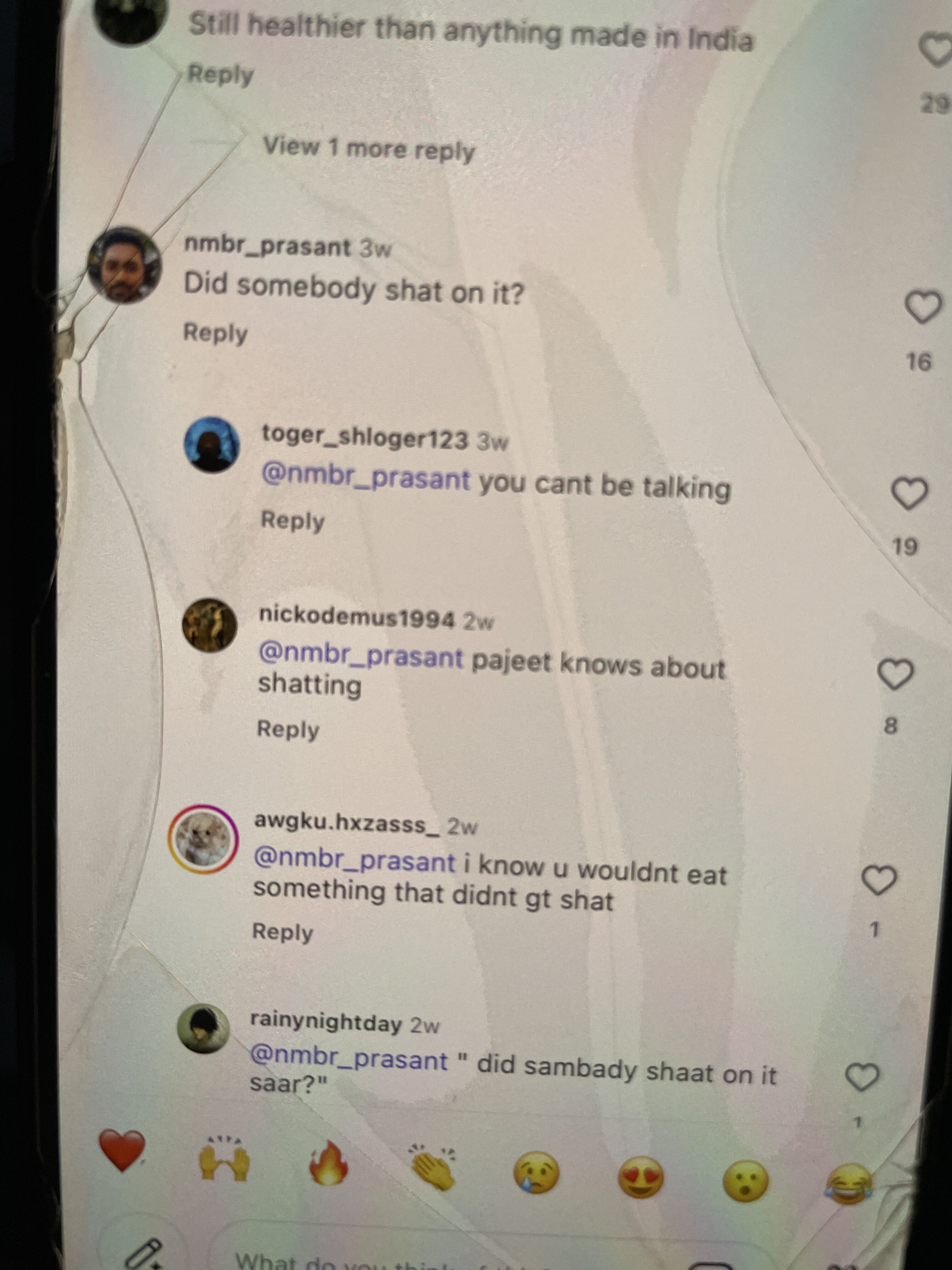Viewport: 952px width, 1270px height.
Task: Reply to awgku.hxzasss_'s comment
Action: pyautogui.click(x=283, y=931)
